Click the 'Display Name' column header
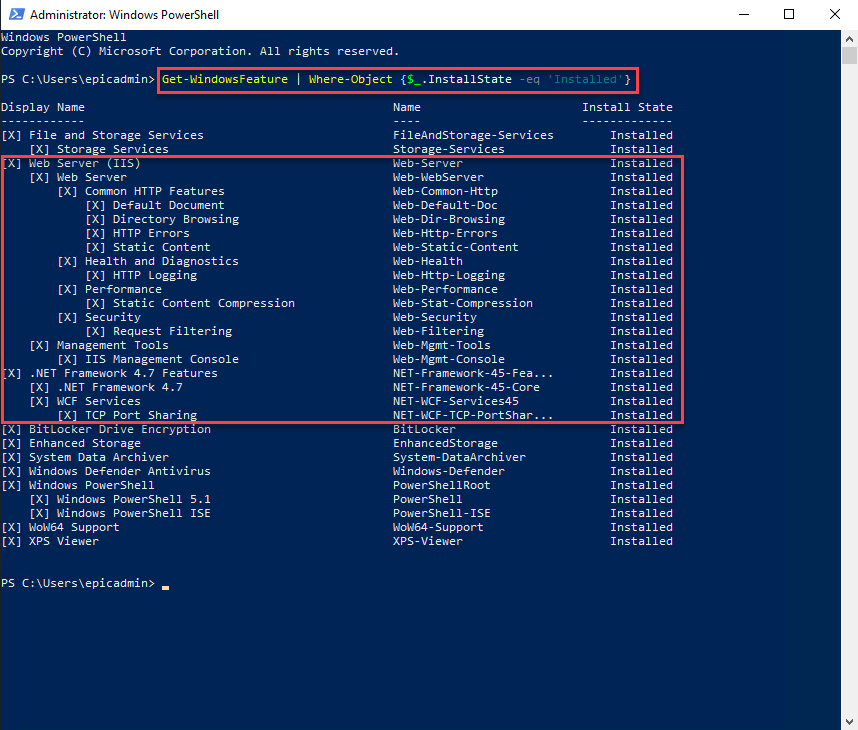 pos(43,107)
